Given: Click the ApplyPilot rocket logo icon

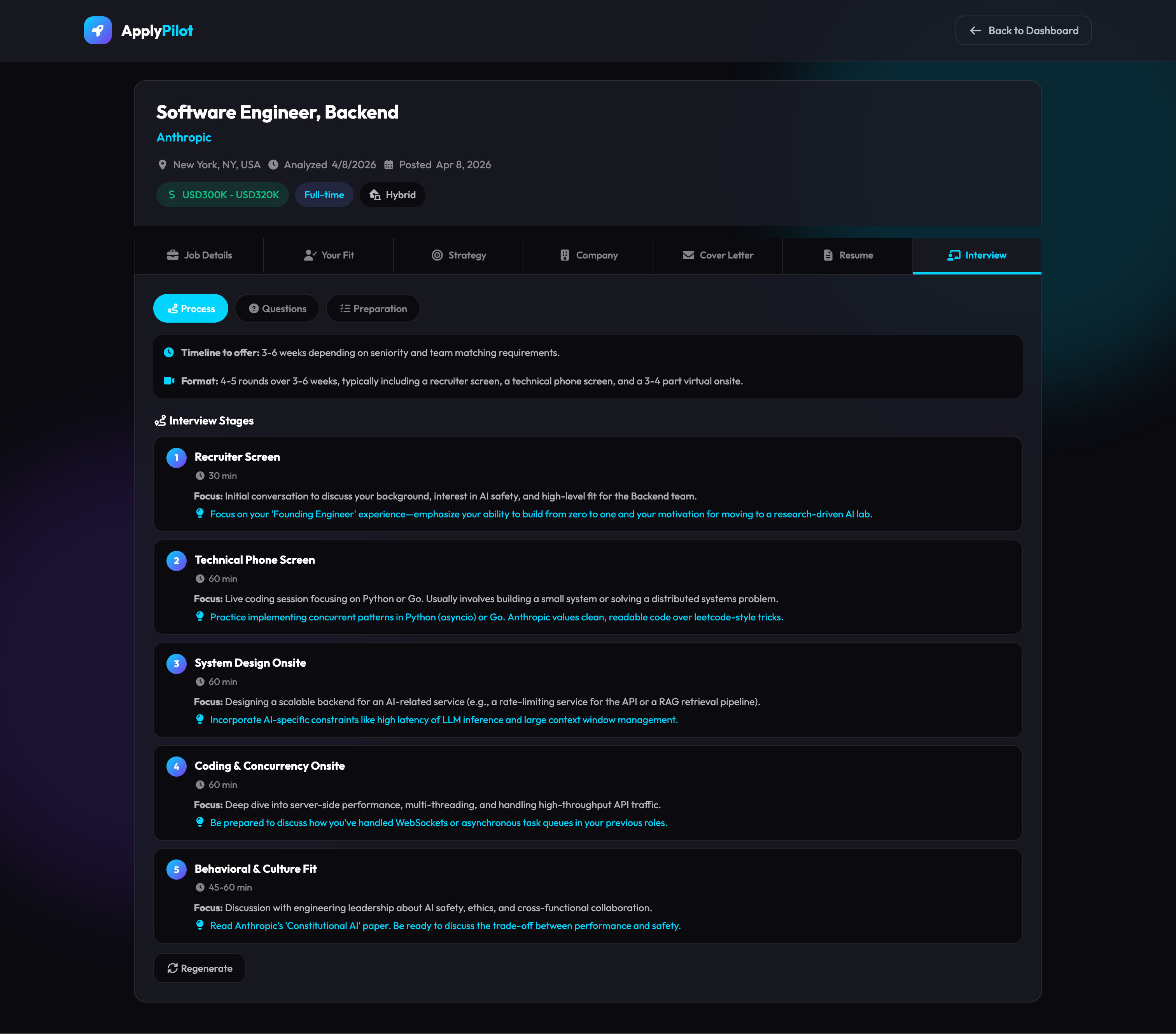Looking at the screenshot, I should click(x=98, y=30).
